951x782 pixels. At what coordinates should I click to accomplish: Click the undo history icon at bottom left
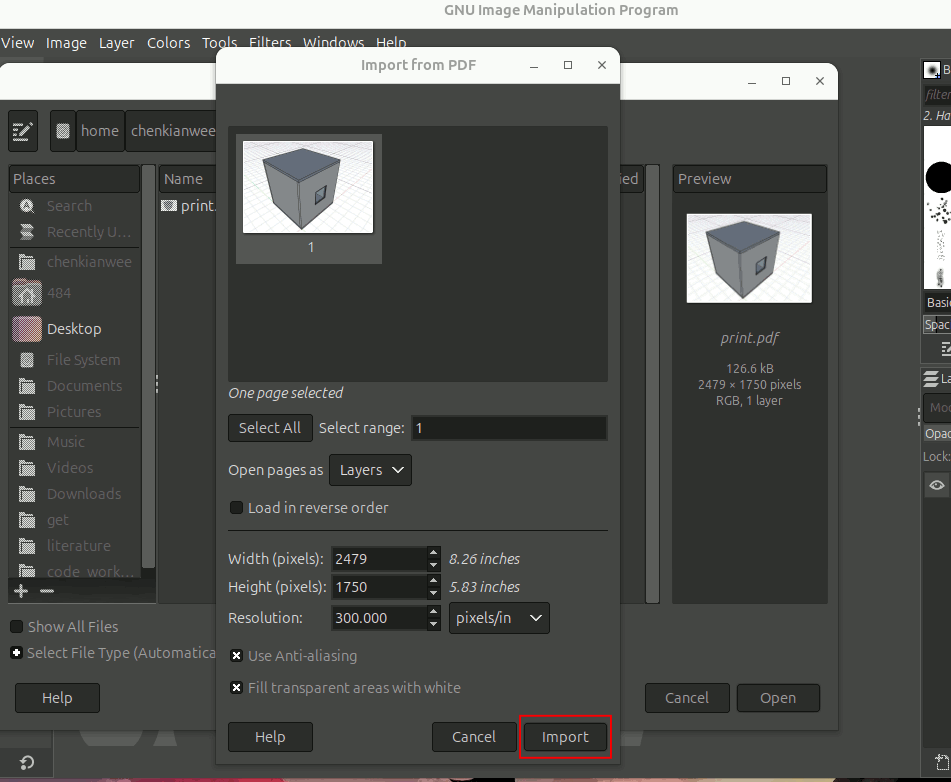click(x=26, y=764)
